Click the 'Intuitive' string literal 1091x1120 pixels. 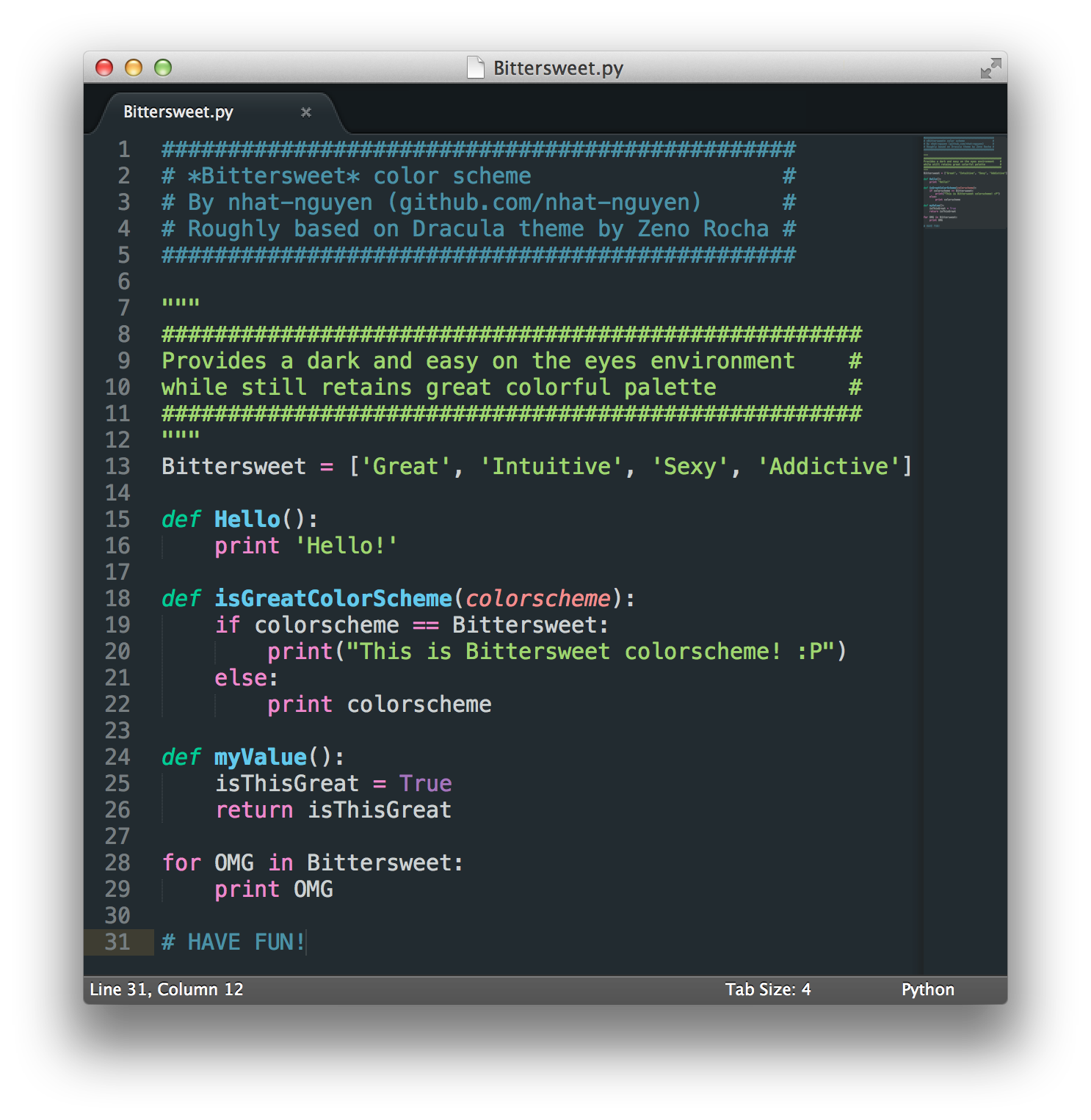point(551,467)
